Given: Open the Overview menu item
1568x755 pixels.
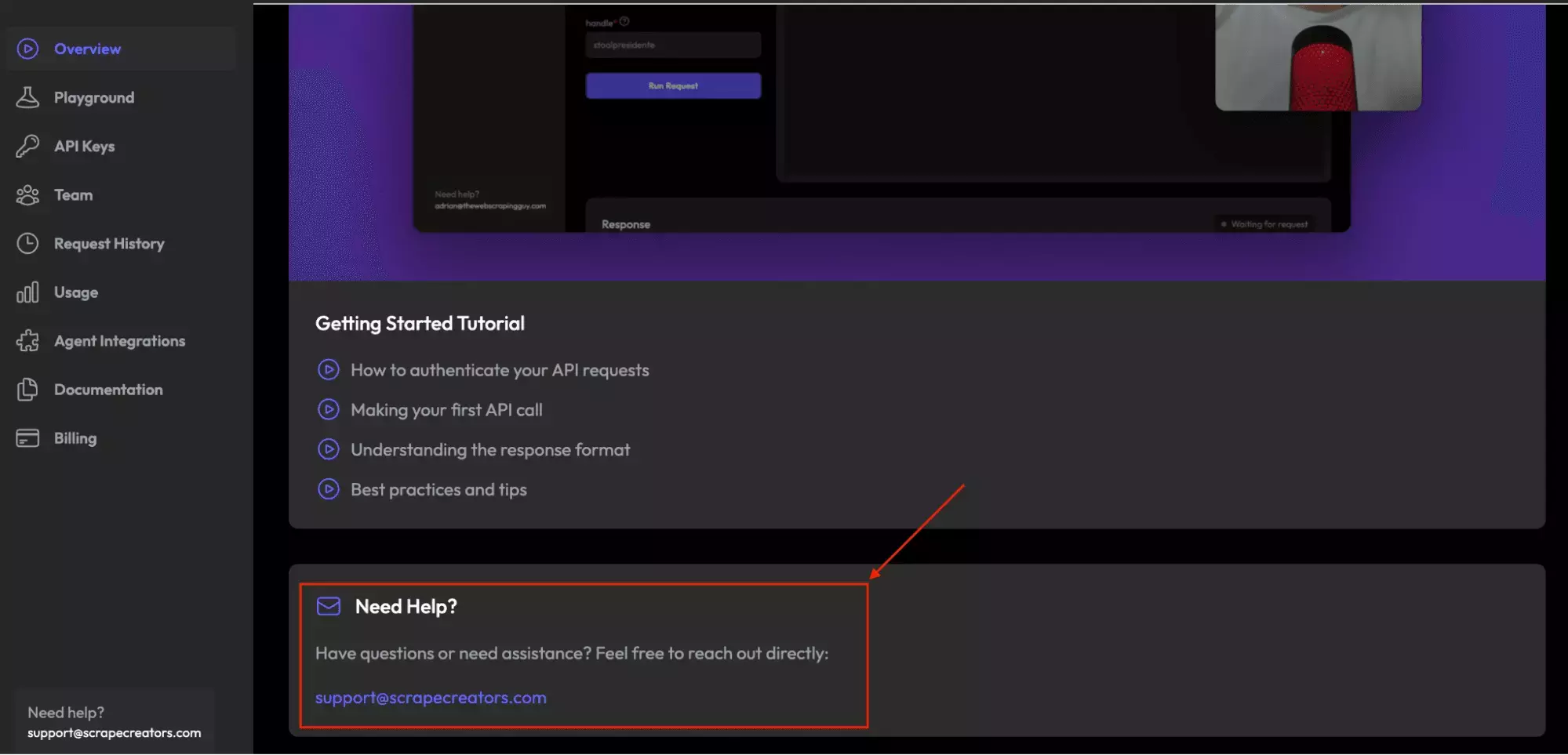Looking at the screenshot, I should pyautogui.click(x=122, y=49).
